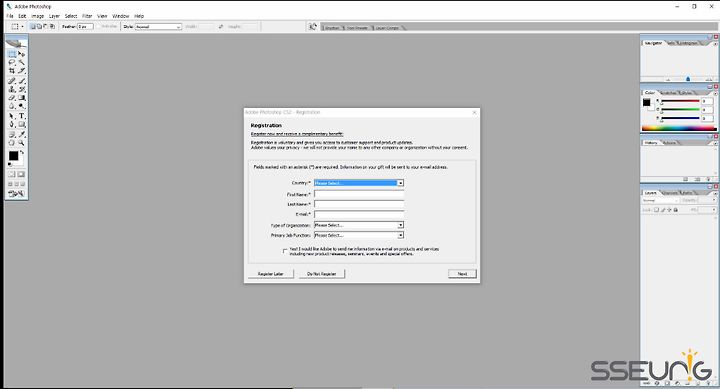Open the Image menu

(38, 16)
